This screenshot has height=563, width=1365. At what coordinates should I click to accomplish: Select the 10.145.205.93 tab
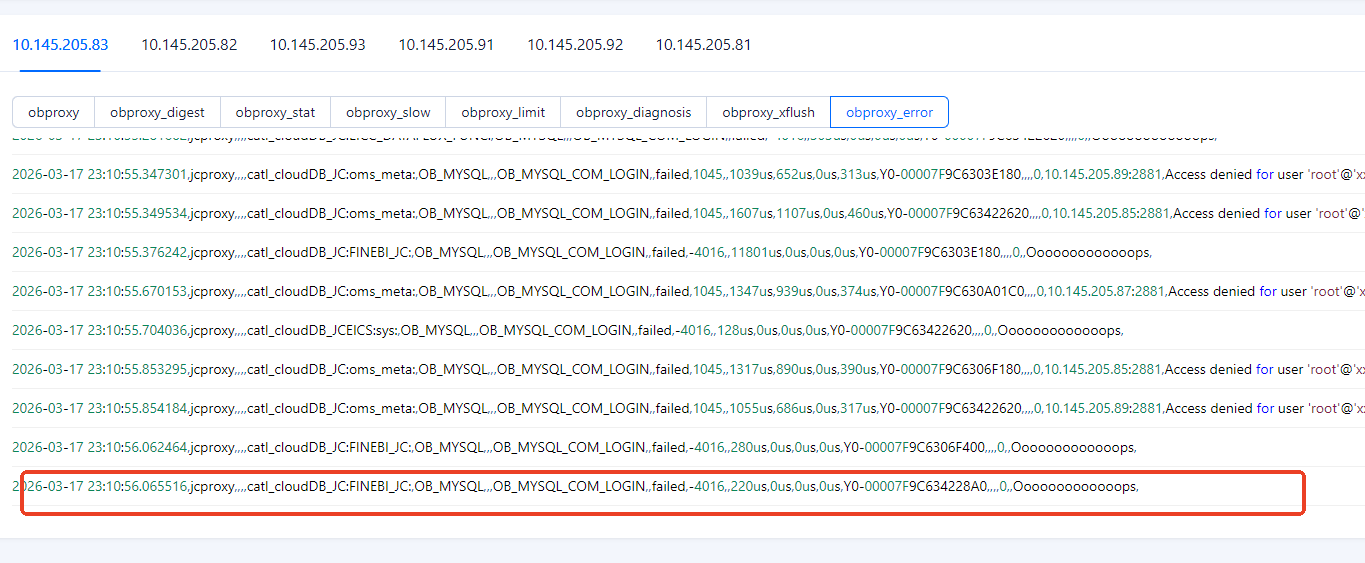pos(317,45)
